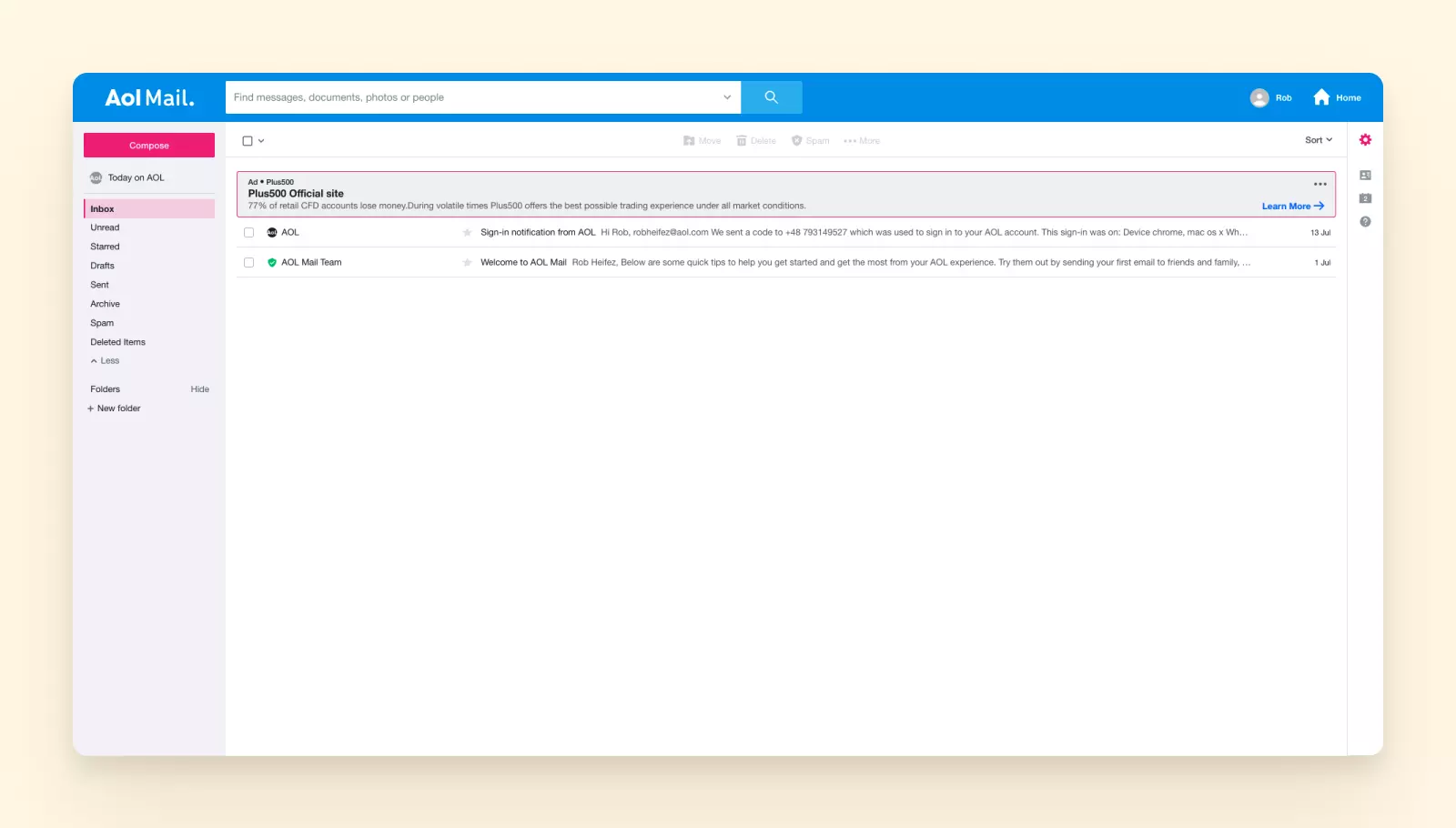Open the help question mark icon

pos(1365,222)
